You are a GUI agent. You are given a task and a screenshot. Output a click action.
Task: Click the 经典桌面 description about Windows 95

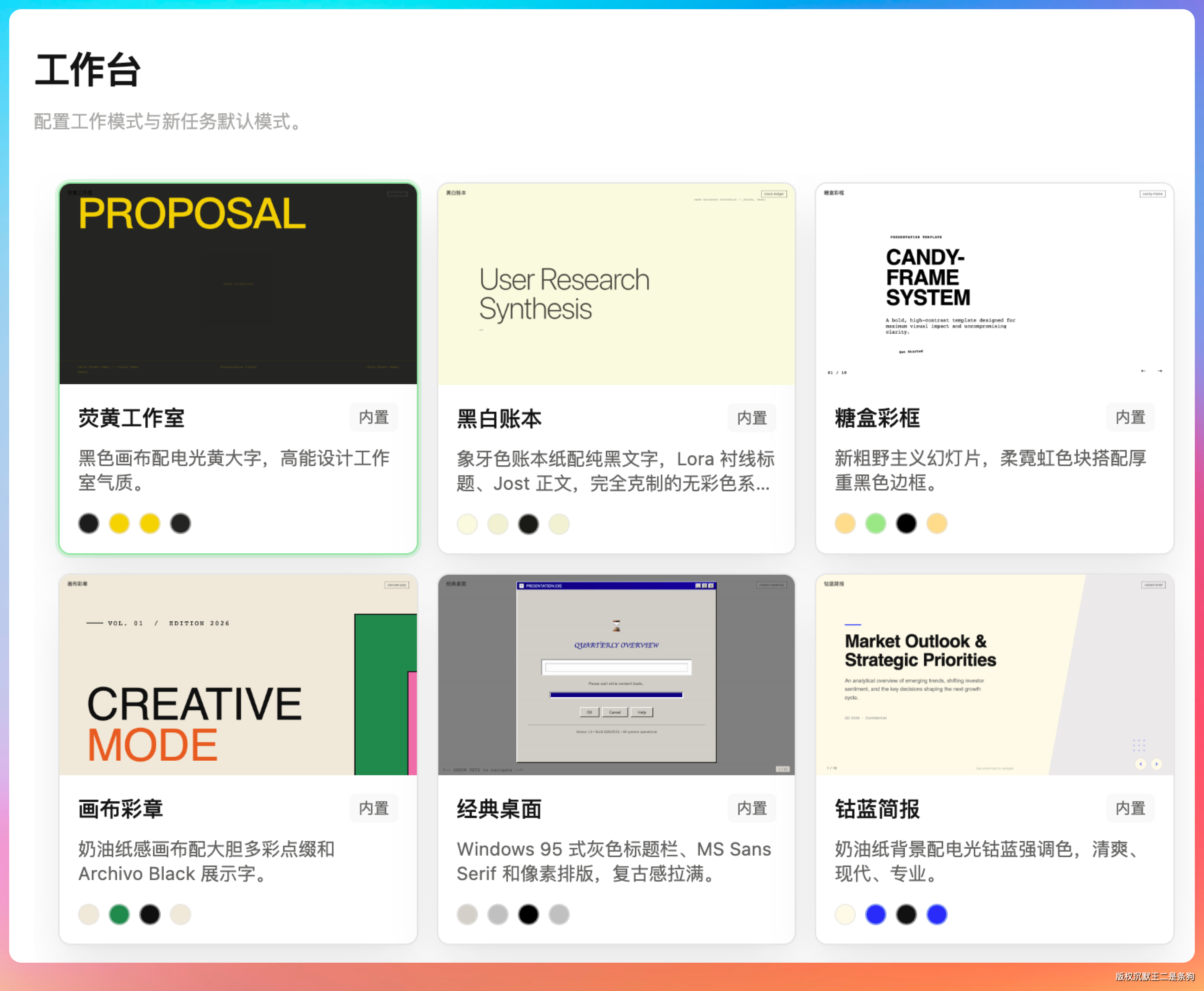(613, 861)
